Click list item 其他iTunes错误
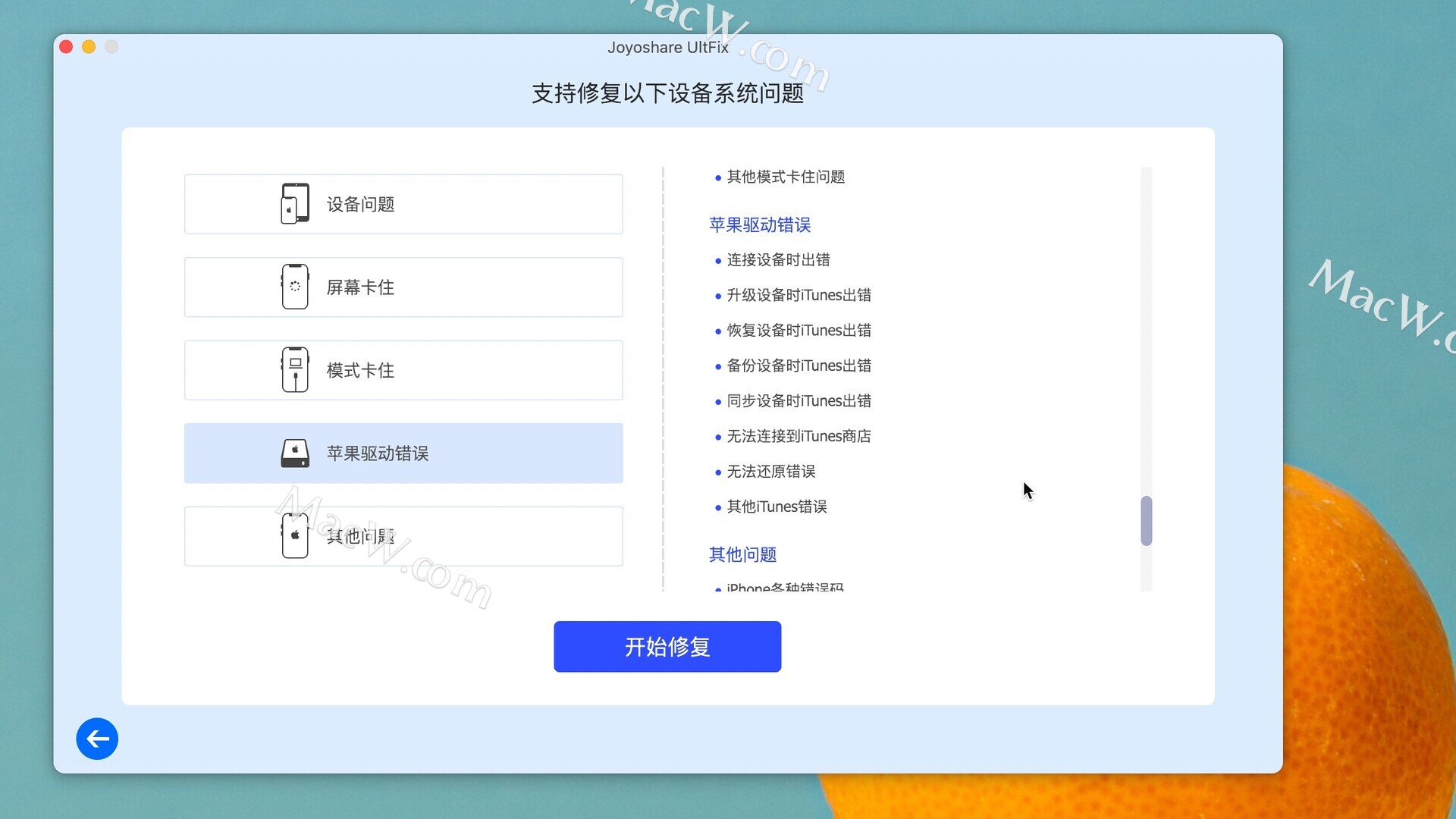Viewport: 1456px width, 819px height. tap(777, 507)
